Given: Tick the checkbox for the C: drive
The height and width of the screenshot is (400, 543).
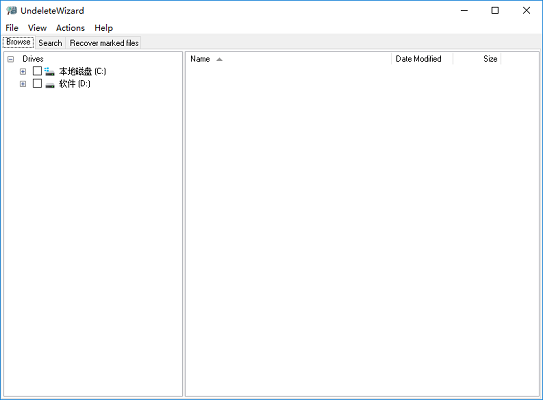Looking at the screenshot, I should (x=37, y=71).
